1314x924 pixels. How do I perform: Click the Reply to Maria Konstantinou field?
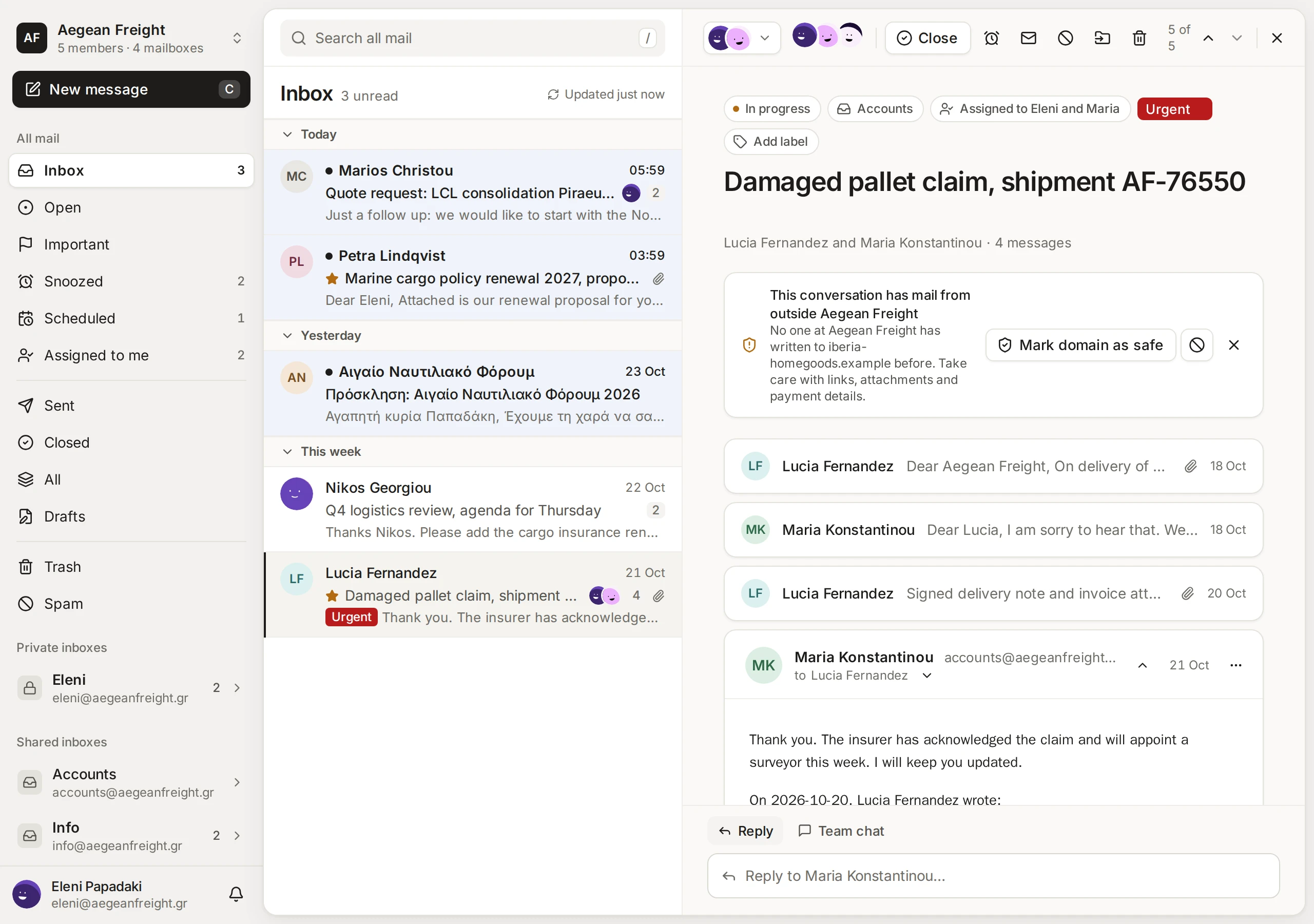(x=993, y=876)
